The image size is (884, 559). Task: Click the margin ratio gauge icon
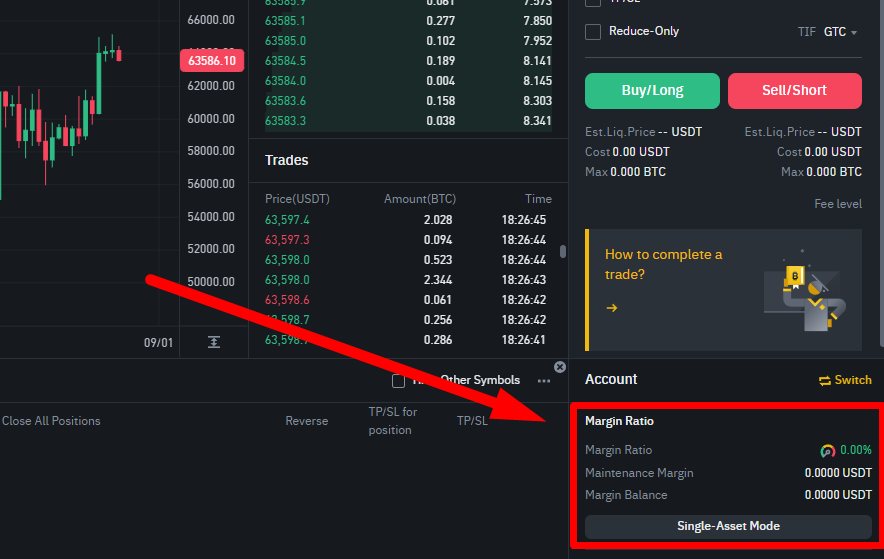pos(827,451)
